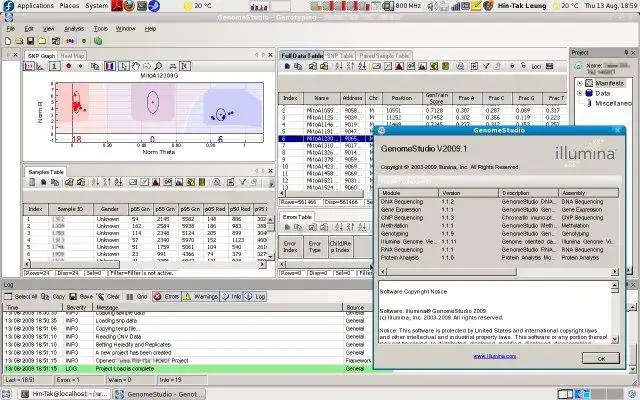This screenshot has width=640, height=400.
Task: Select the magnifier zoom tool in SNP Graph
Action: click(x=158, y=66)
